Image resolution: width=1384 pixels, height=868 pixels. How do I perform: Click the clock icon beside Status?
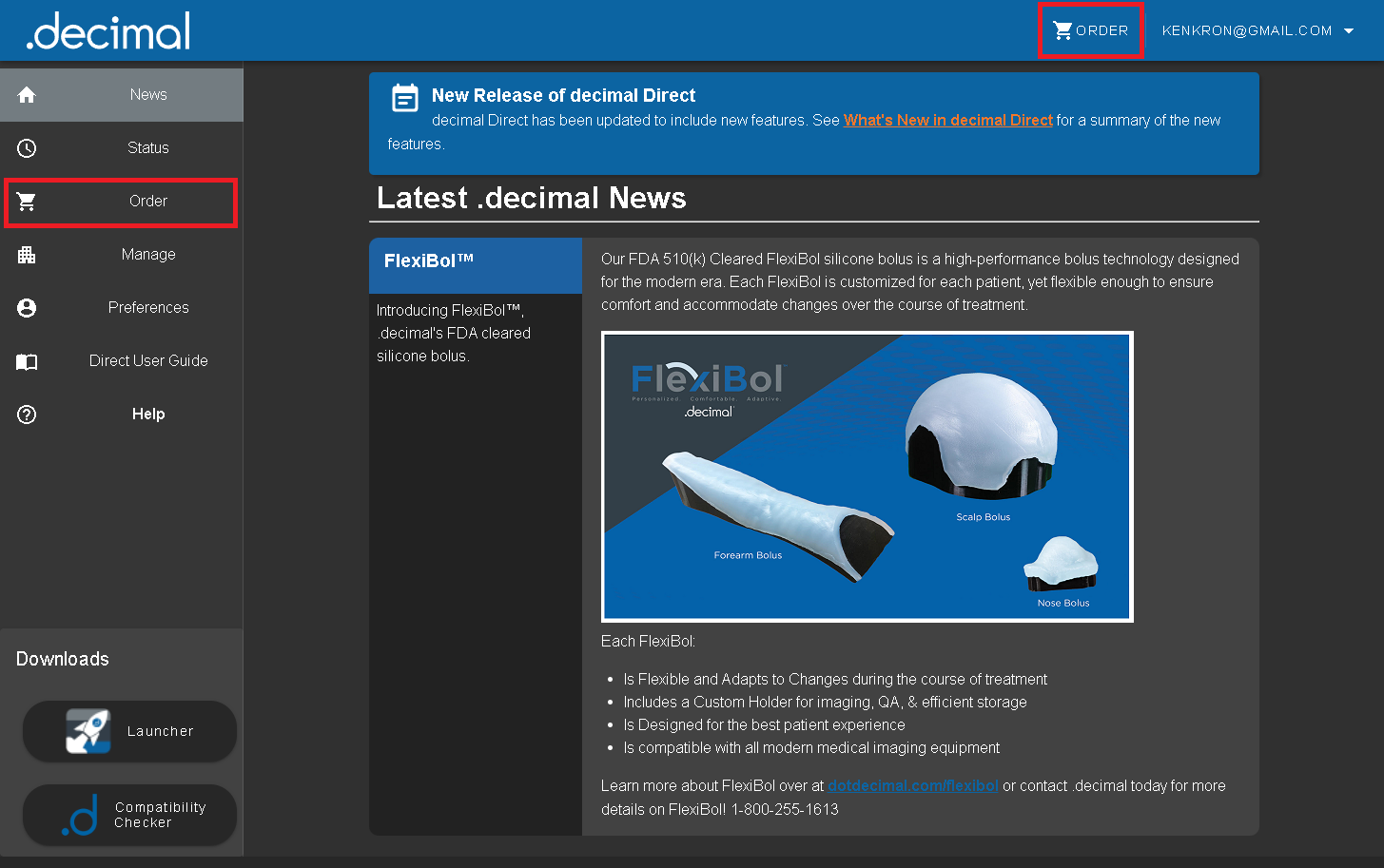click(27, 148)
